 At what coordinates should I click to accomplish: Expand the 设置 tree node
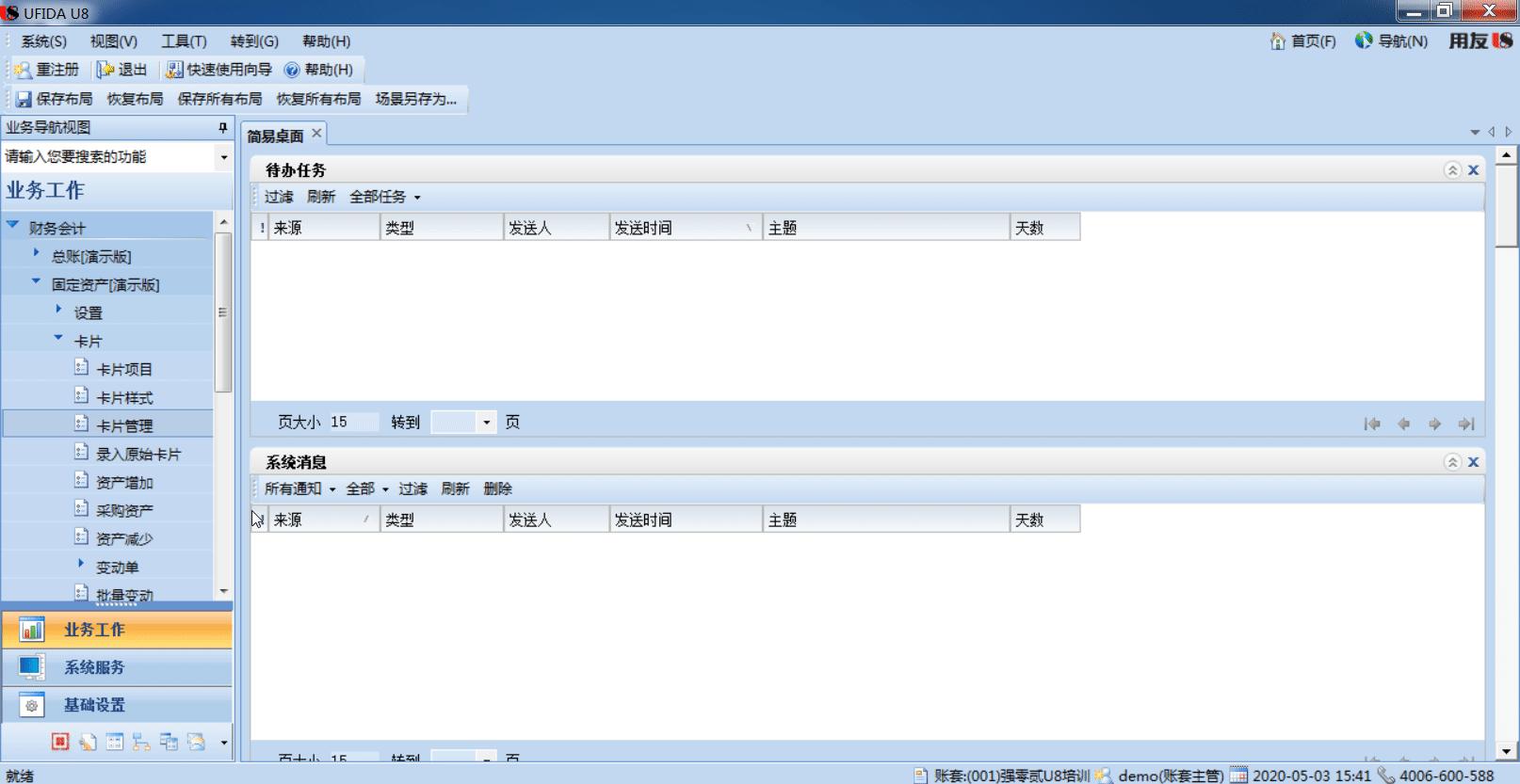pos(58,309)
